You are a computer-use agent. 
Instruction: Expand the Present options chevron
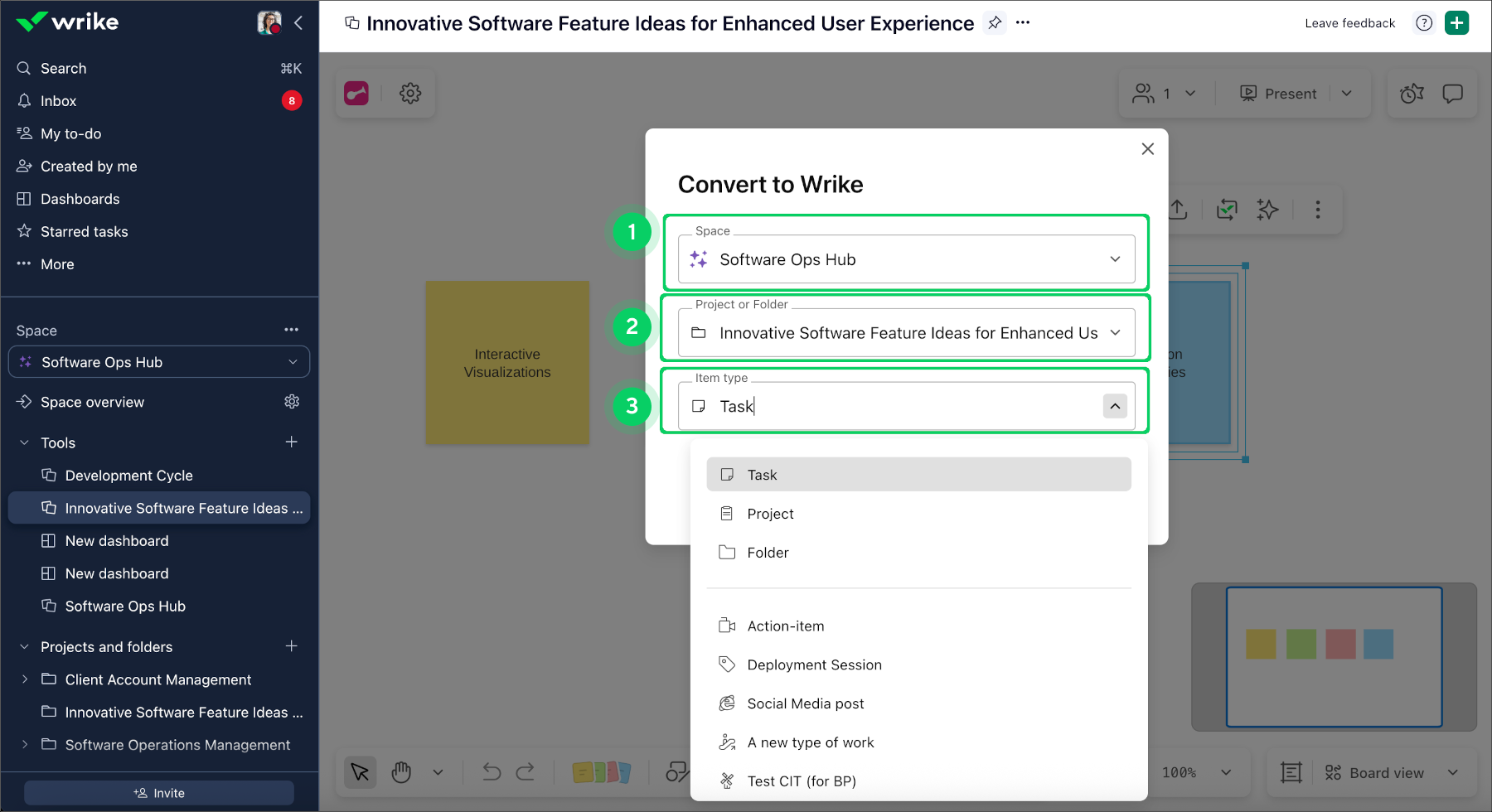click(x=1346, y=93)
